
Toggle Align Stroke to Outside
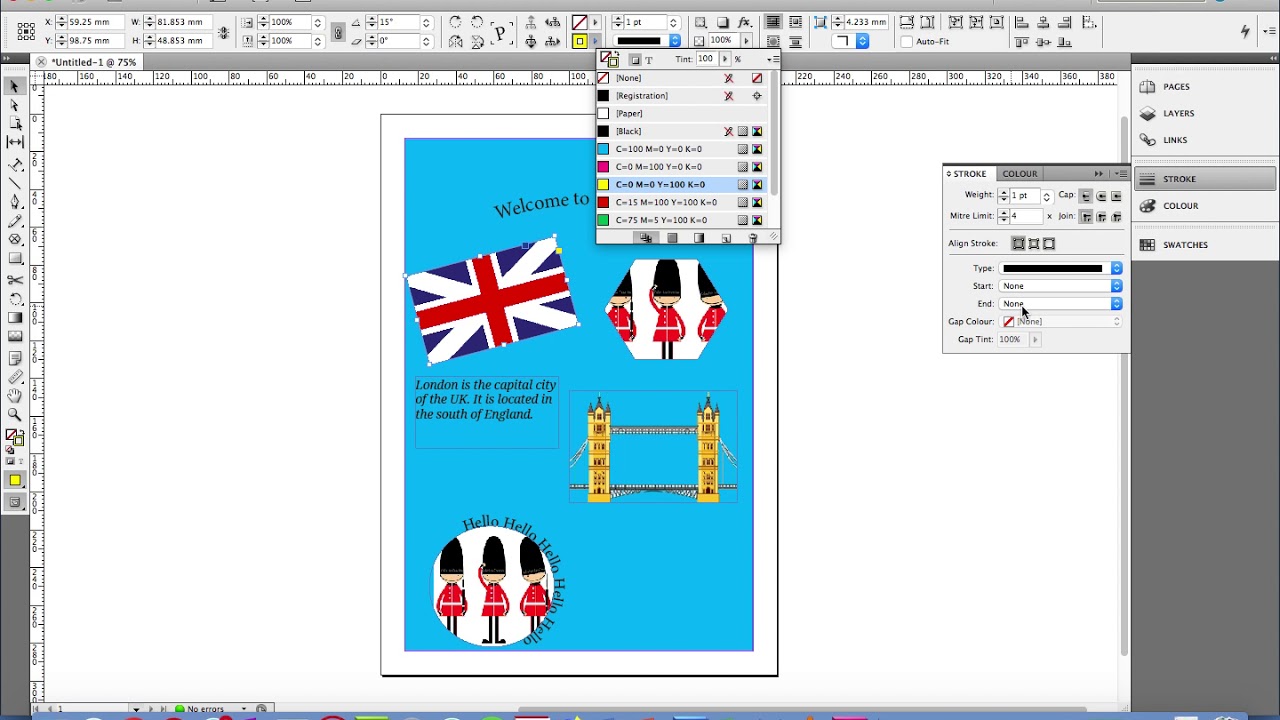(1049, 244)
